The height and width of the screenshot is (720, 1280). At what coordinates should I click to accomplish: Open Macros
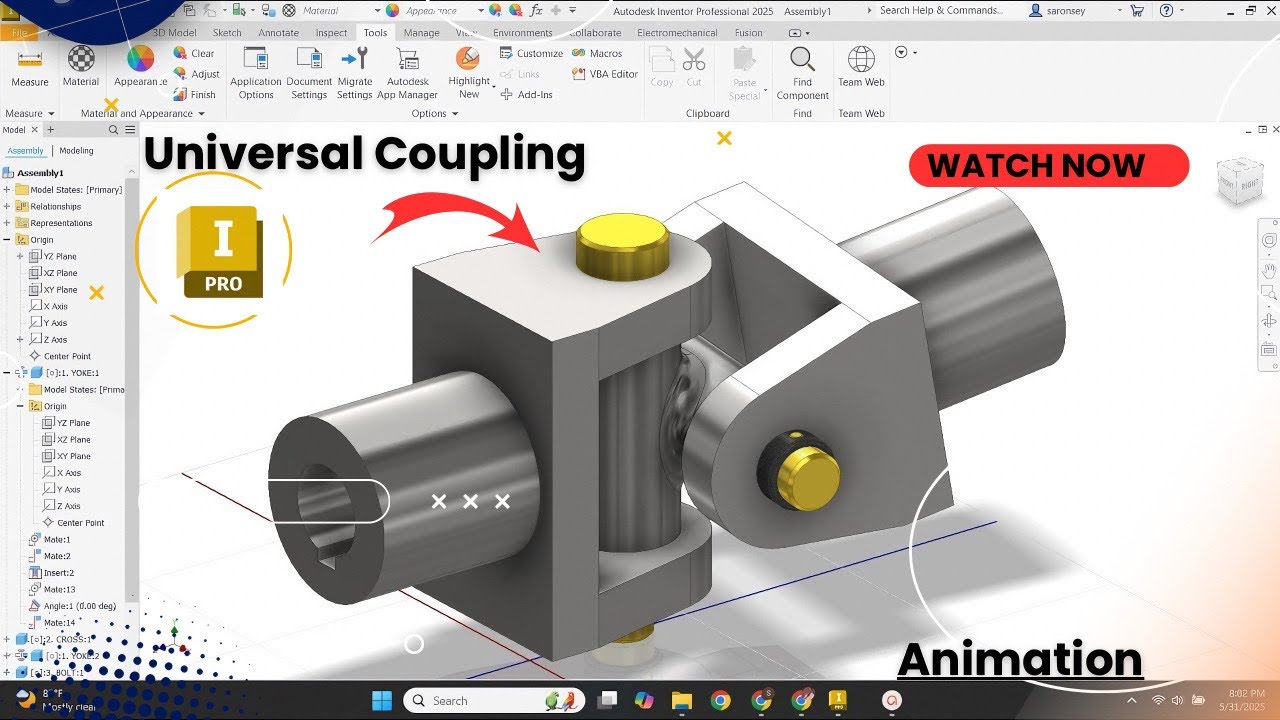(x=597, y=54)
